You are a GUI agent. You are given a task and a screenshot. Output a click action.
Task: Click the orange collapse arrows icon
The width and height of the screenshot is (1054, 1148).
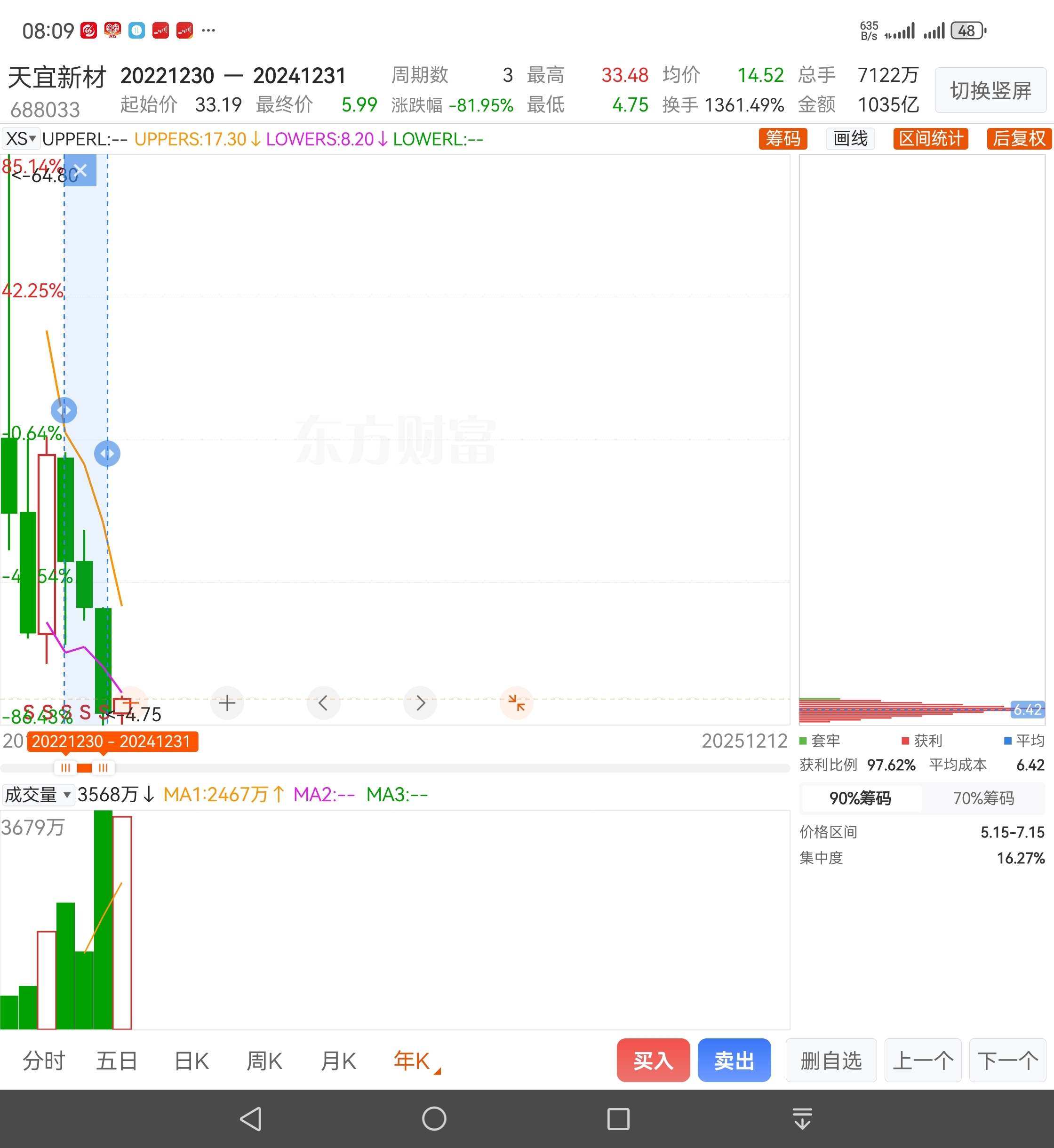[516, 702]
